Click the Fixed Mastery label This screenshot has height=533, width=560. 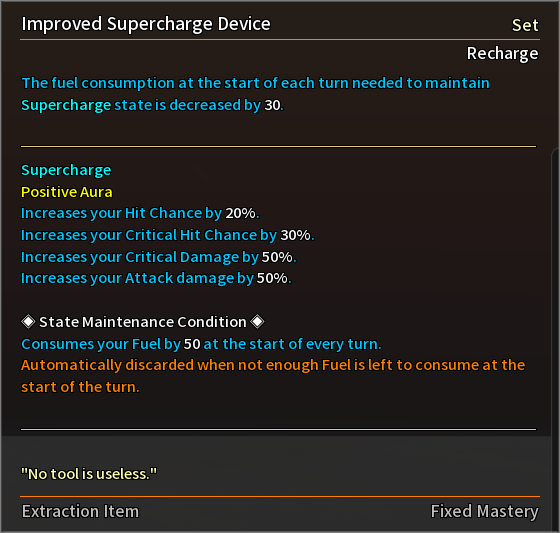(x=484, y=512)
